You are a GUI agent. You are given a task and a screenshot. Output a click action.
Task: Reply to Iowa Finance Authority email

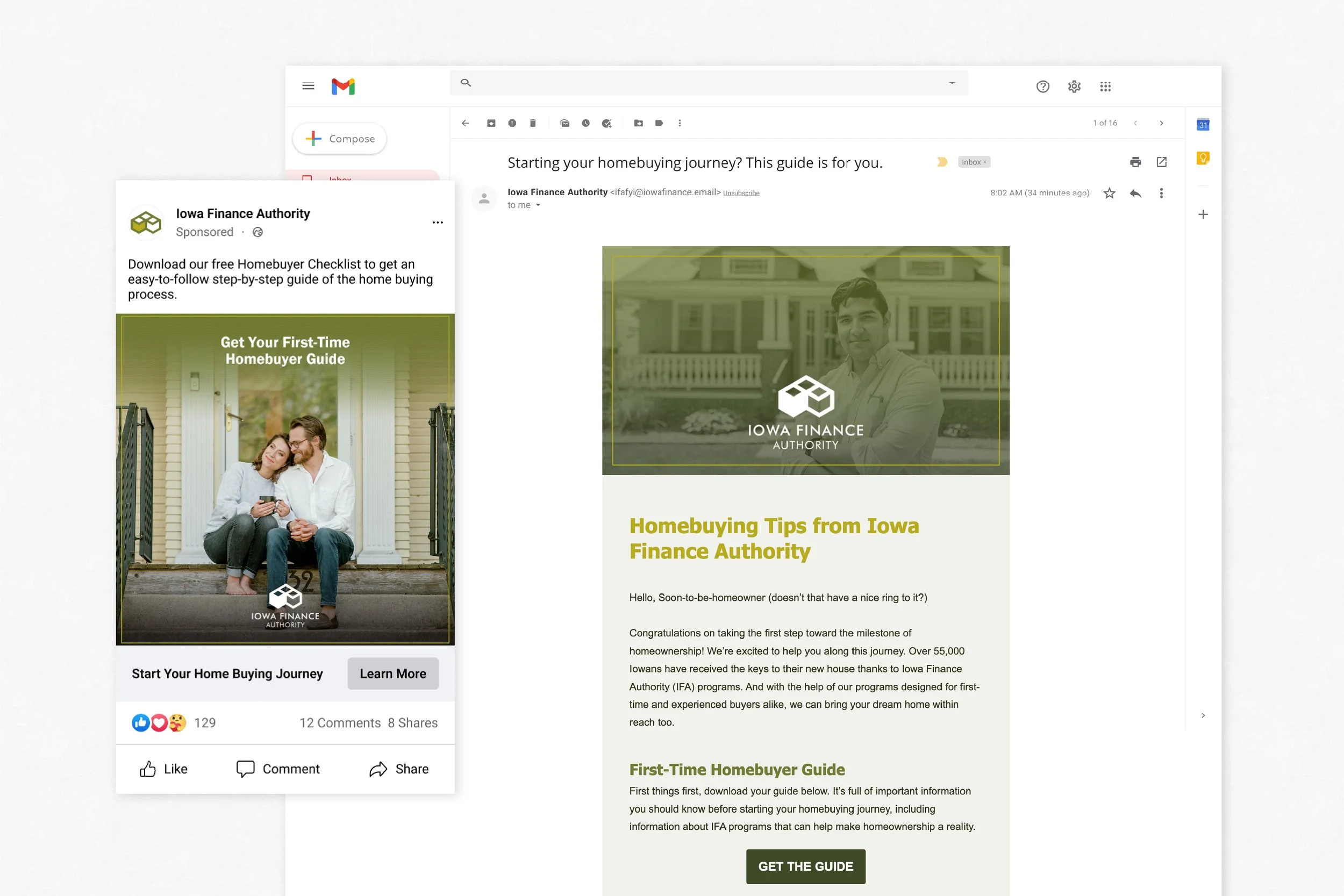pos(1135,193)
